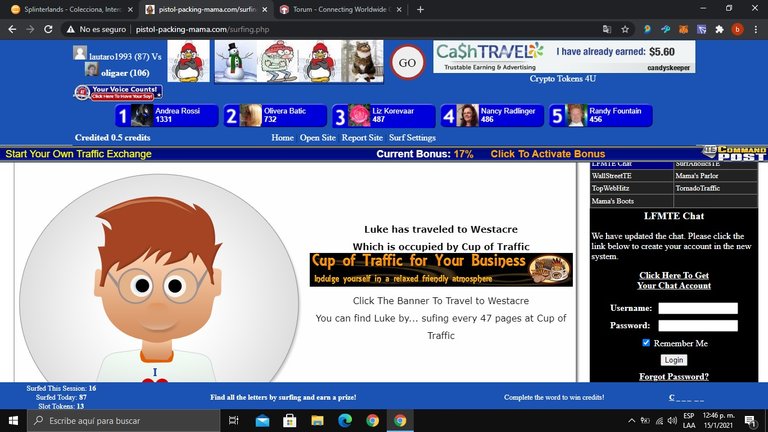Image resolution: width=768 pixels, height=432 pixels.
Task: Open Randy Fountain rank 5 card
Action: [600, 116]
